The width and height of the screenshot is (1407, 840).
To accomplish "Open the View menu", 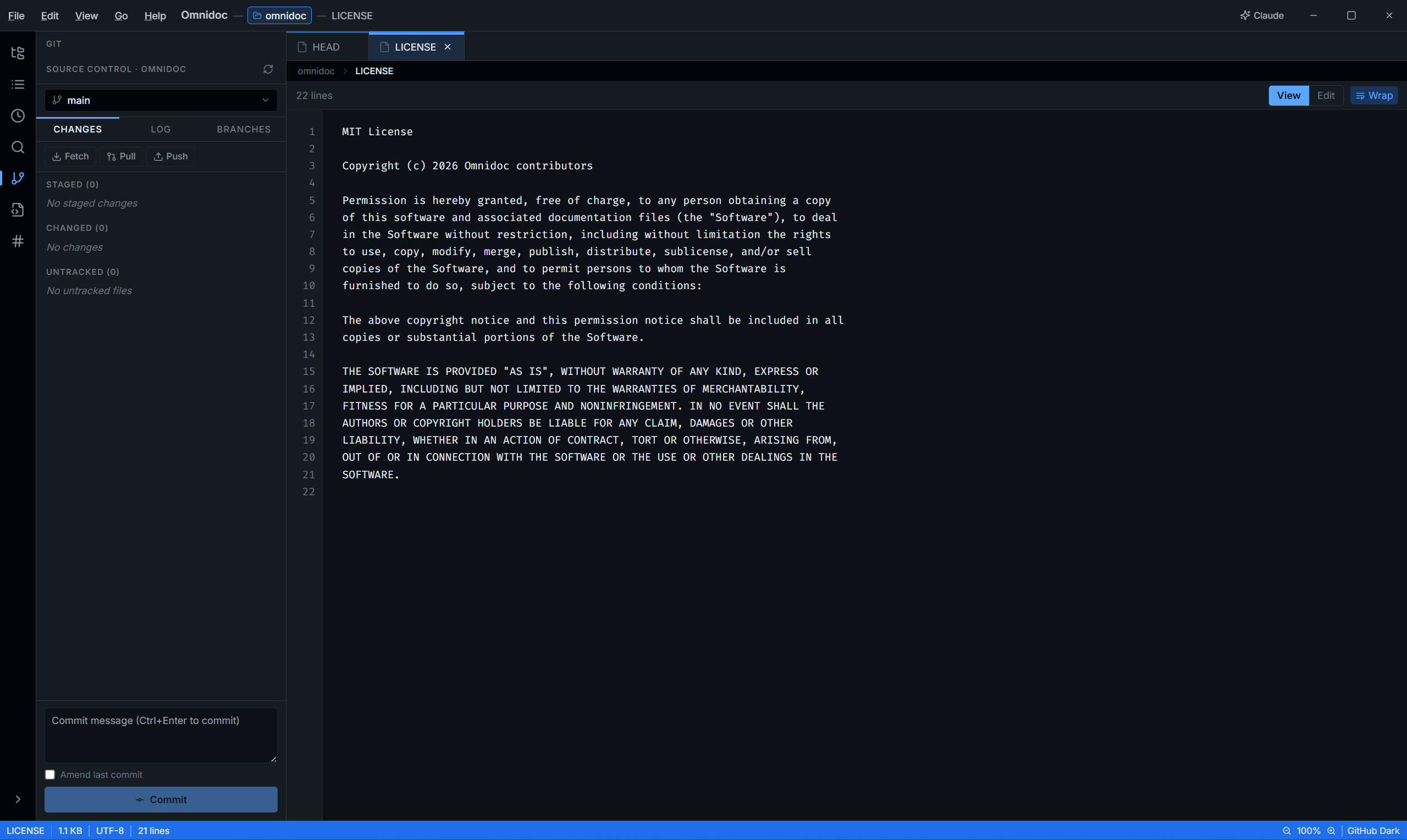I will 86,16.
